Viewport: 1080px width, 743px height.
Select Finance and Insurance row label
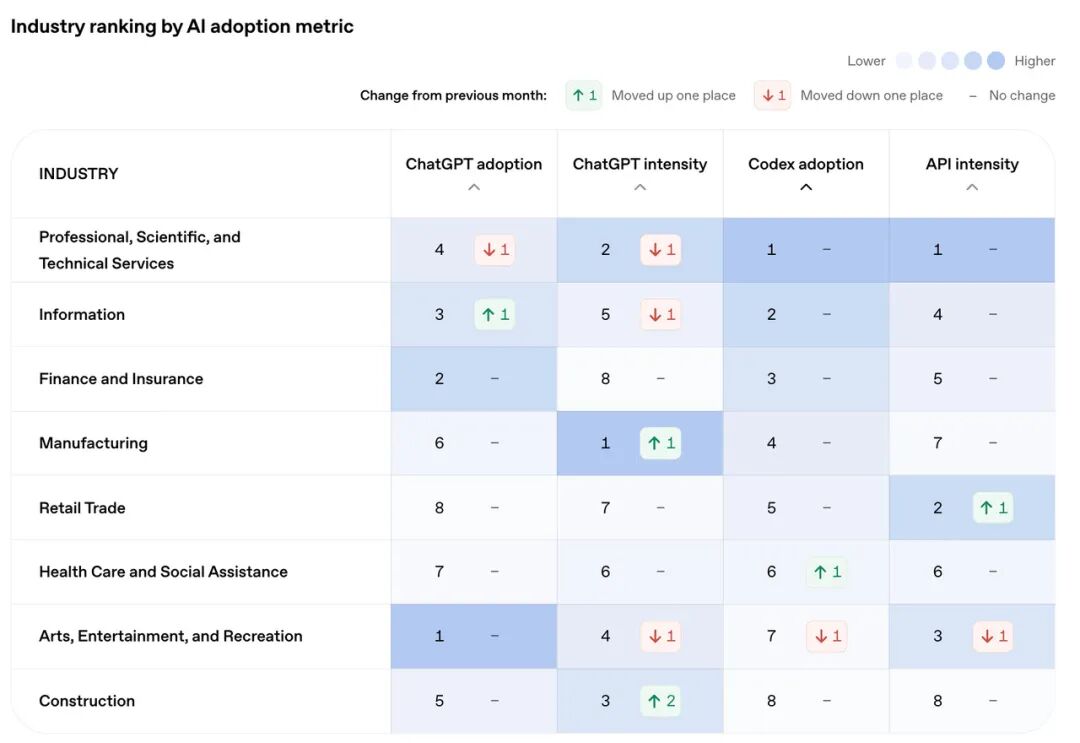(x=121, y=379)
